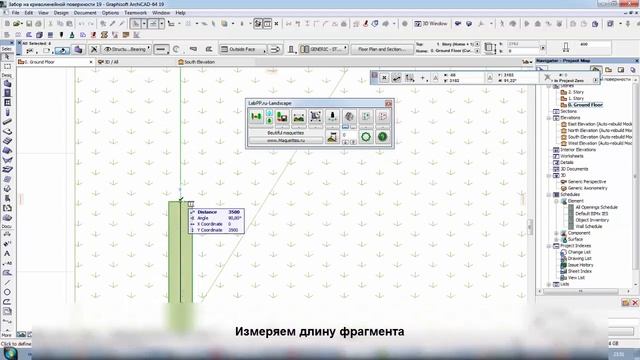
Task: Open the www.maquettes.ru link in LabPP palette
Action: coord(286,140)
